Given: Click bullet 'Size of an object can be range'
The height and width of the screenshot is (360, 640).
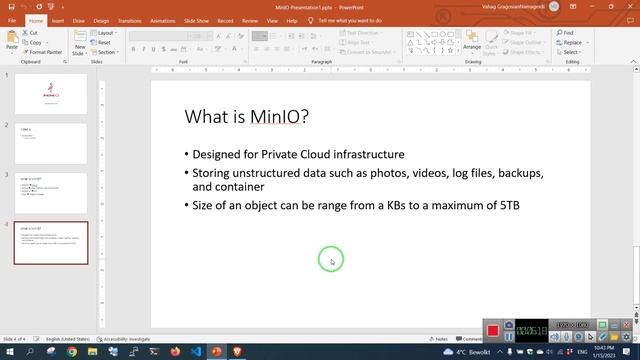Looking at the screenshot, I should click(x=356, y=205).
